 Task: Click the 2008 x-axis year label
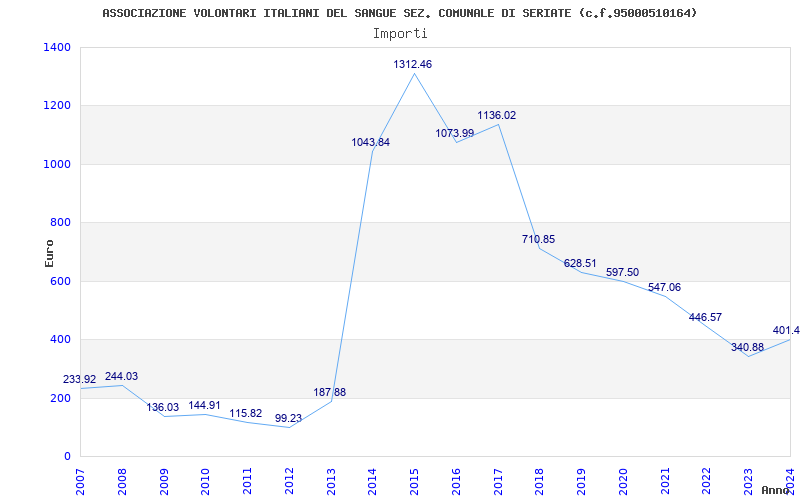[x=121, y=481]
